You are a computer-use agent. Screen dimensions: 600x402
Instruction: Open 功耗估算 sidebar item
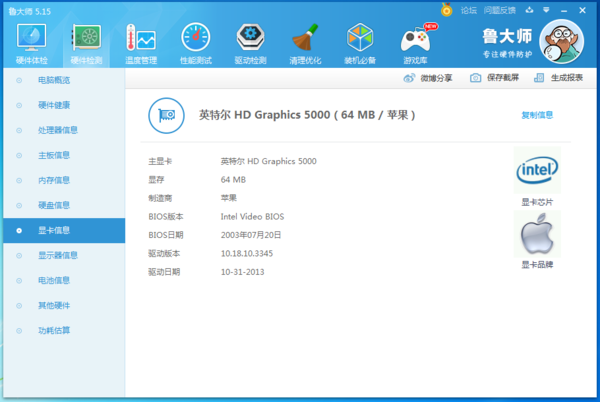64,330
